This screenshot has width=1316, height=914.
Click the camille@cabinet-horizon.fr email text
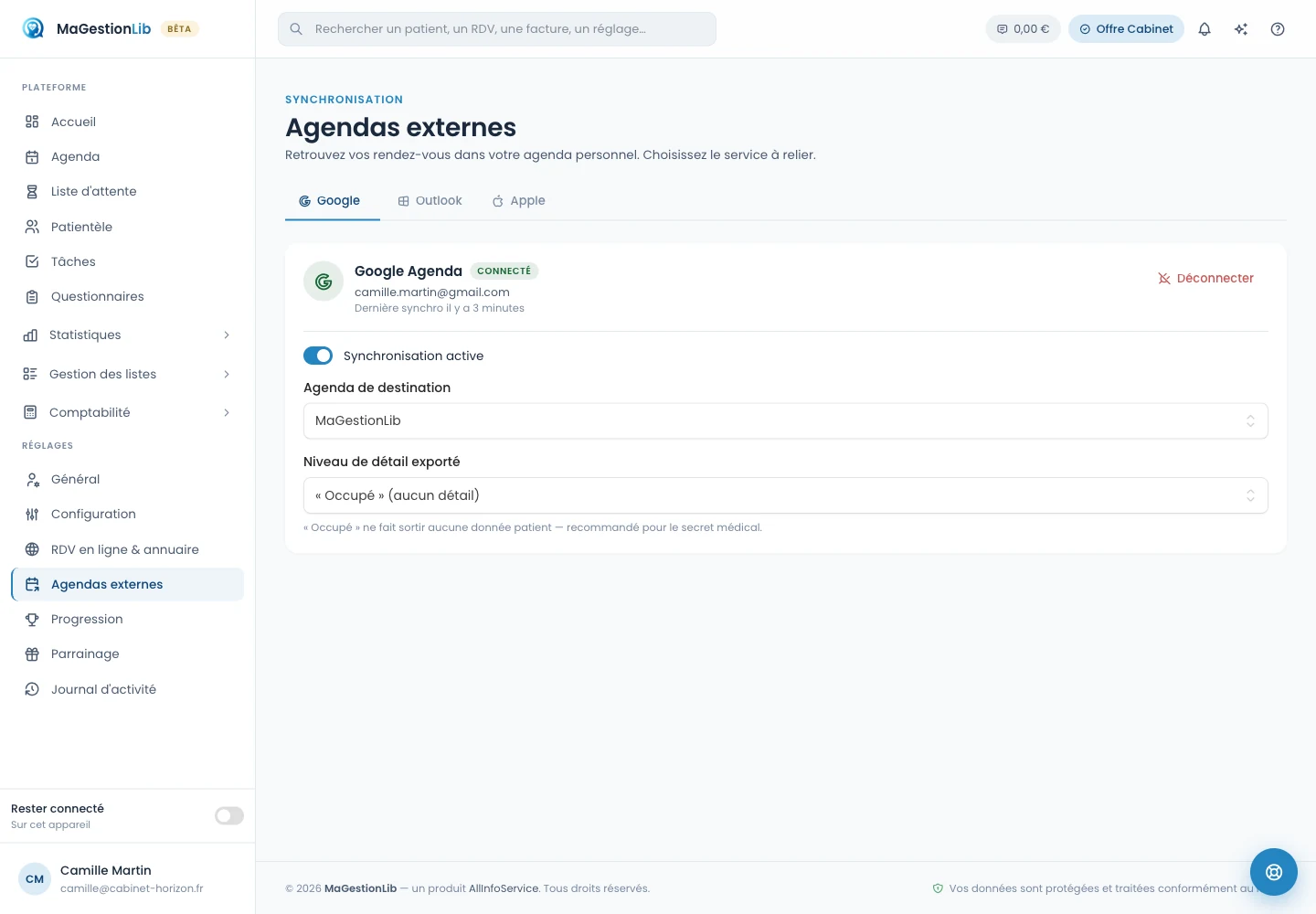pos(132,889)
